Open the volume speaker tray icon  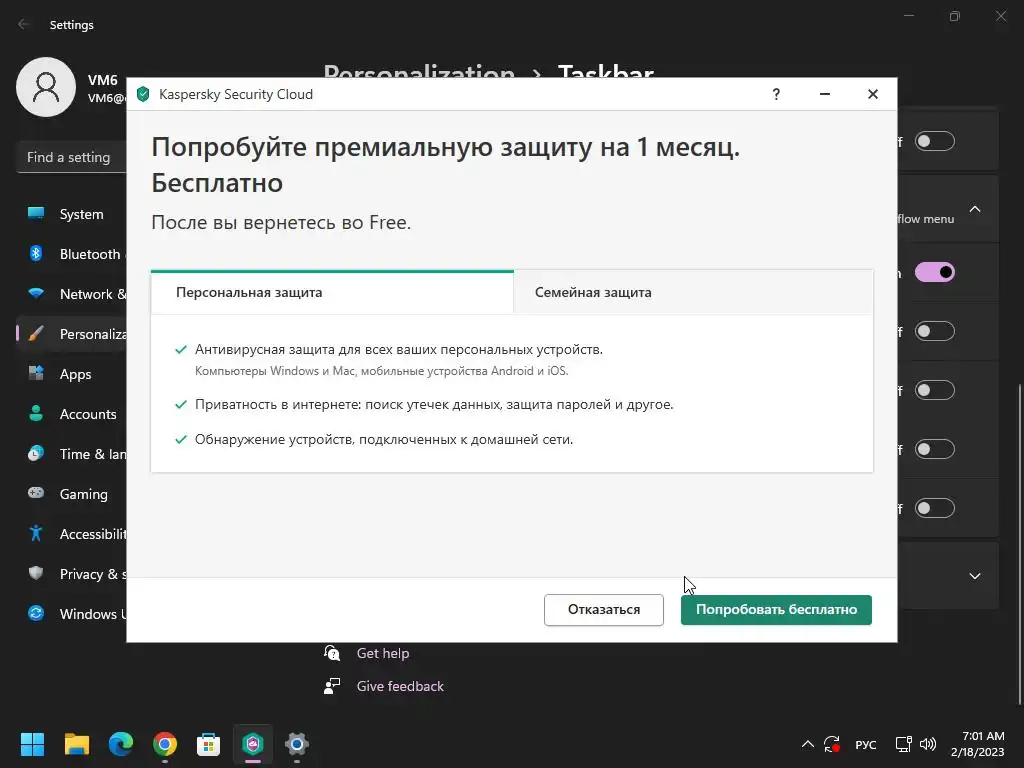pyautogui.click(x=928, y=744)
